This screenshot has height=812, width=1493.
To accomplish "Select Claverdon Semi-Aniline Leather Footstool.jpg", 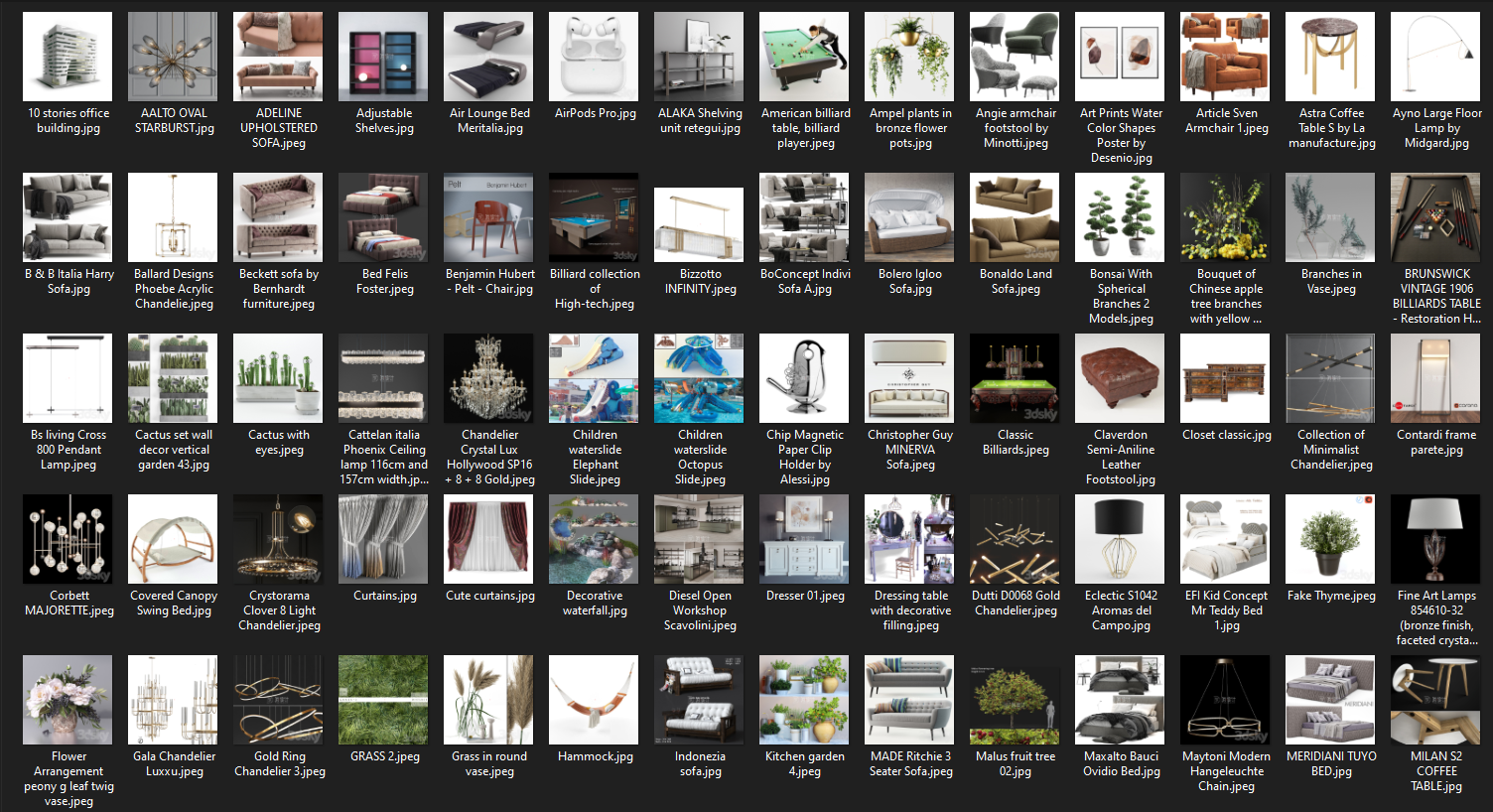I will coord(1121,378).
